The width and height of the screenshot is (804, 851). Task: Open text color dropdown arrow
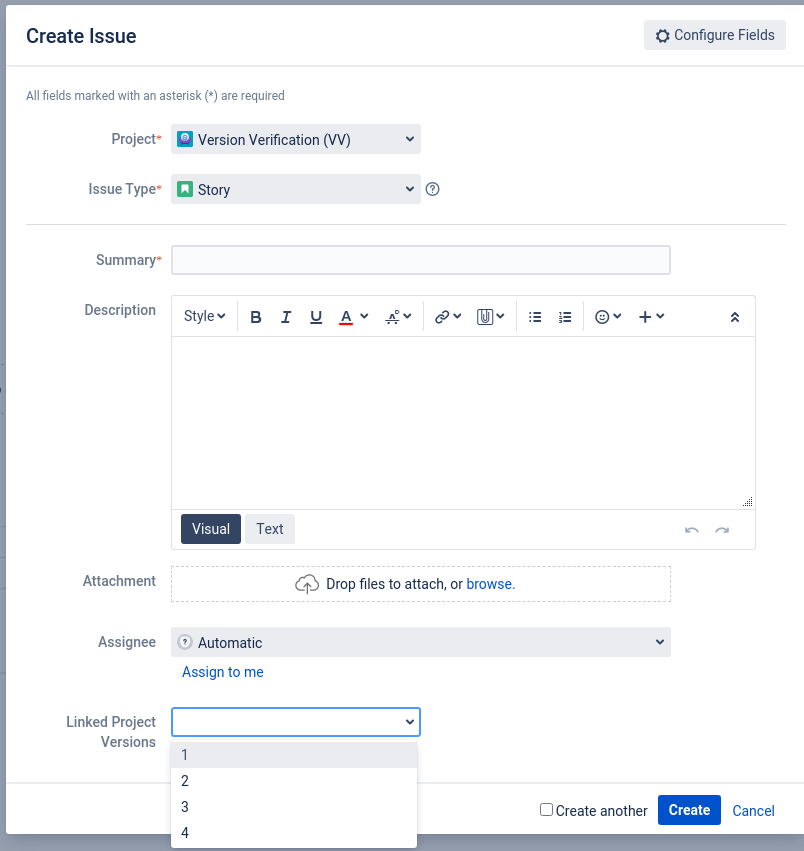[364, 316]
